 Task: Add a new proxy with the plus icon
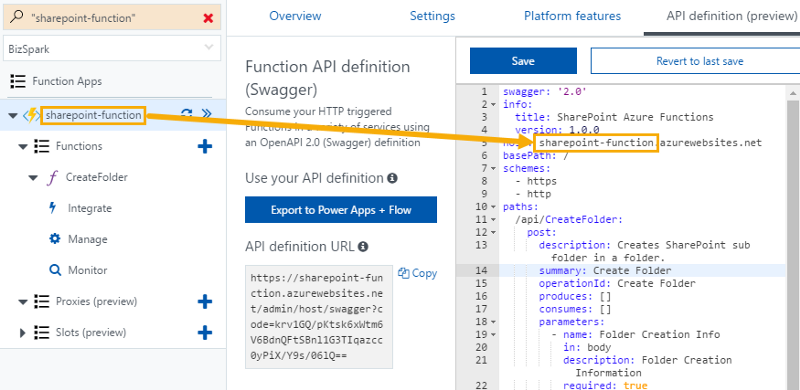tap(205, 302)
